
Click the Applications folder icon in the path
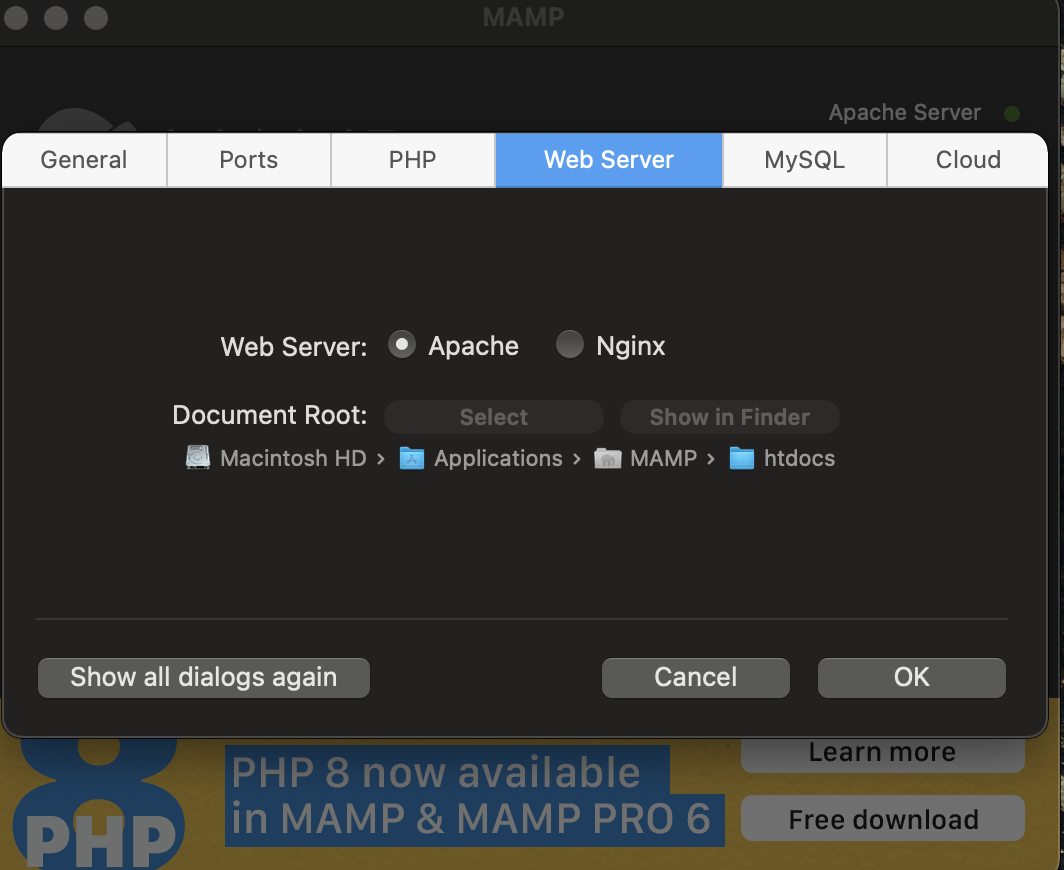(411, 457)
